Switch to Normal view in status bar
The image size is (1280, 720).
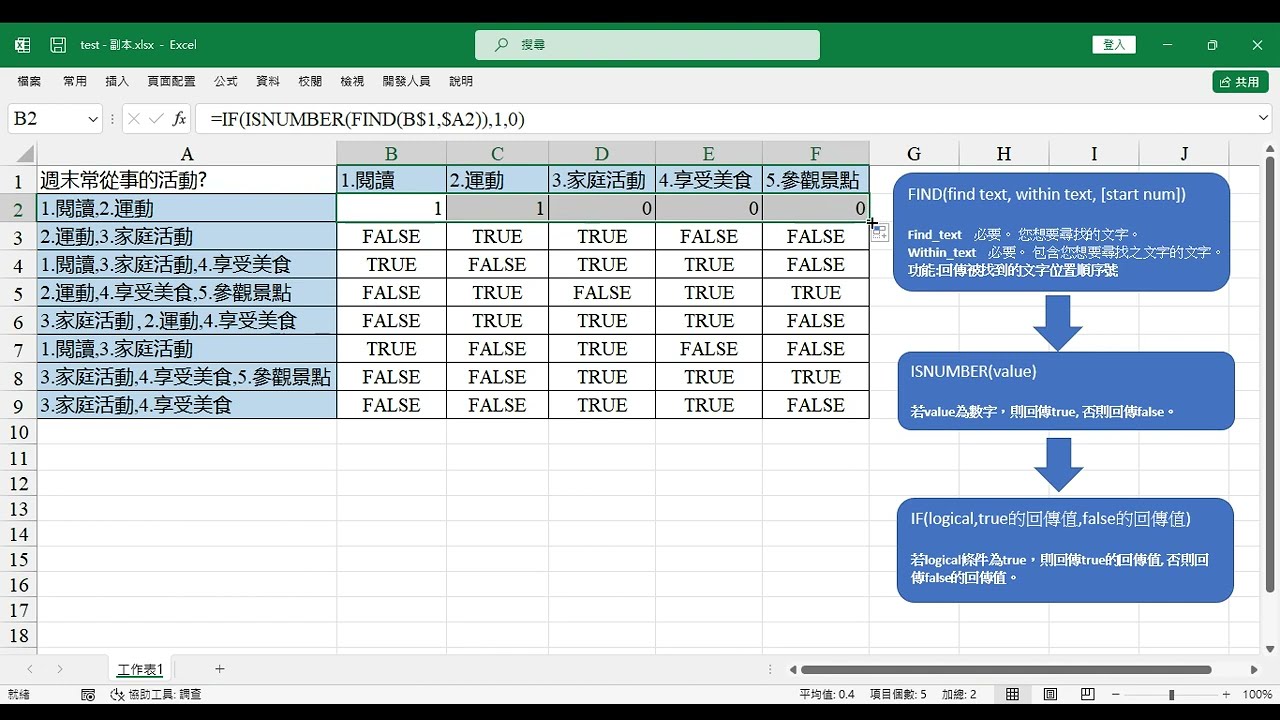pos(1013,694)
